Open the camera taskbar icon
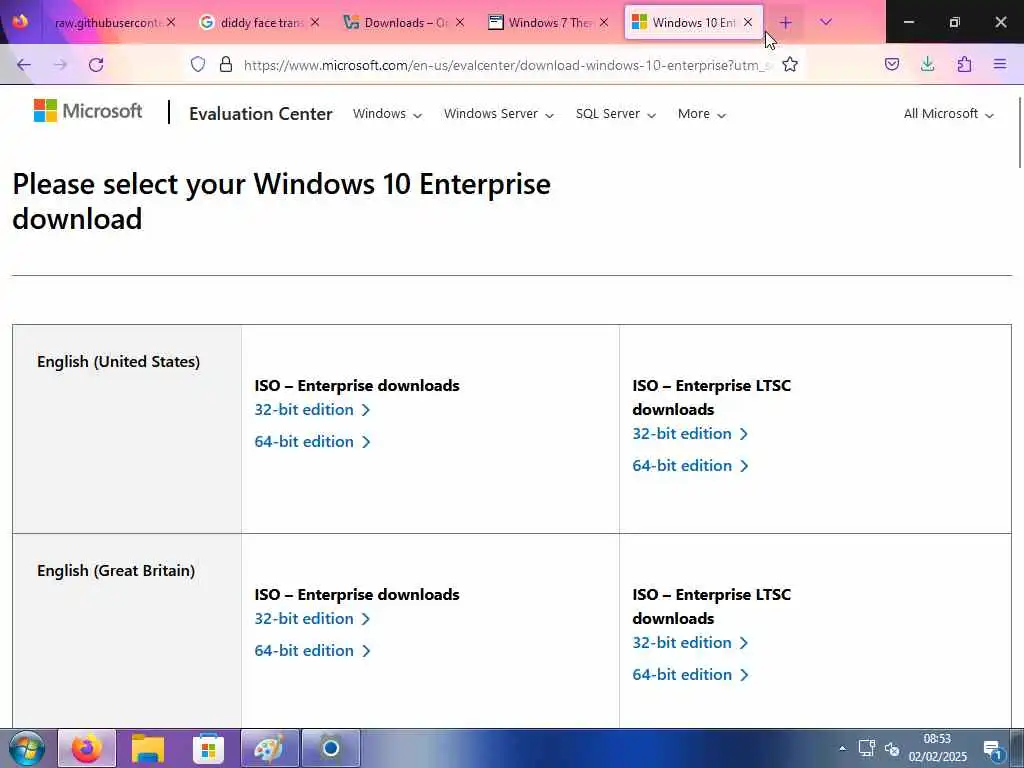 tap(330, 748)
